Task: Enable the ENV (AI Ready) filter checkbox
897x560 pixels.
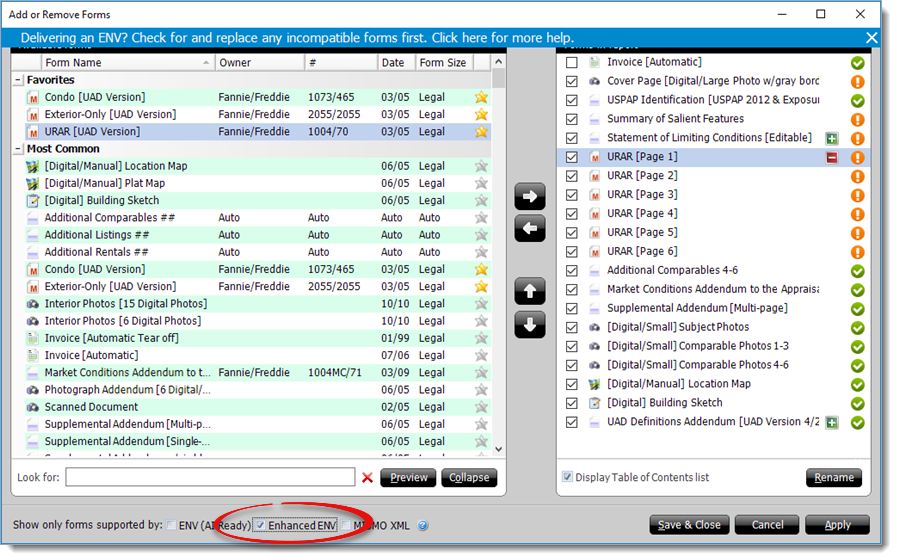Action: pyautogui.click(x=171, y=525)
